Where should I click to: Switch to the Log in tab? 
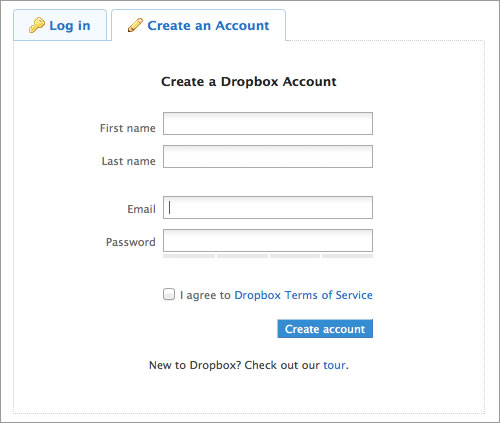click(x=60, y=25)
